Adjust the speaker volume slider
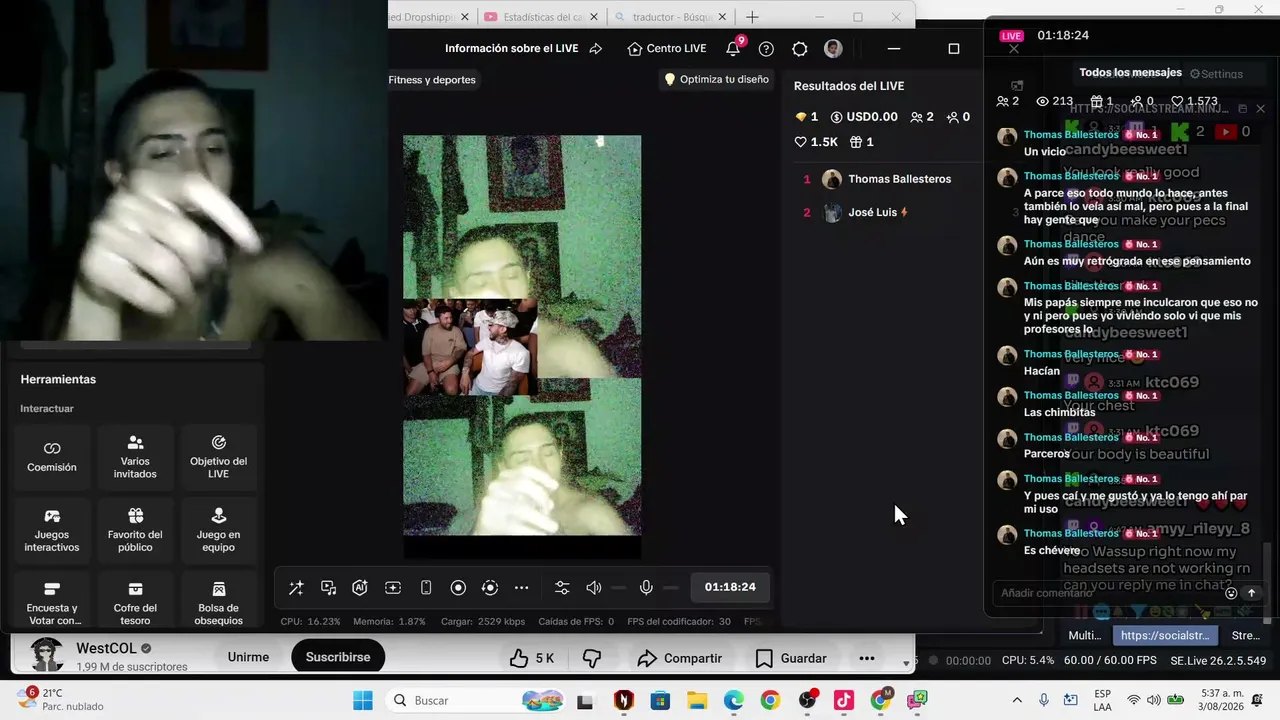 [x=618, y=588]
